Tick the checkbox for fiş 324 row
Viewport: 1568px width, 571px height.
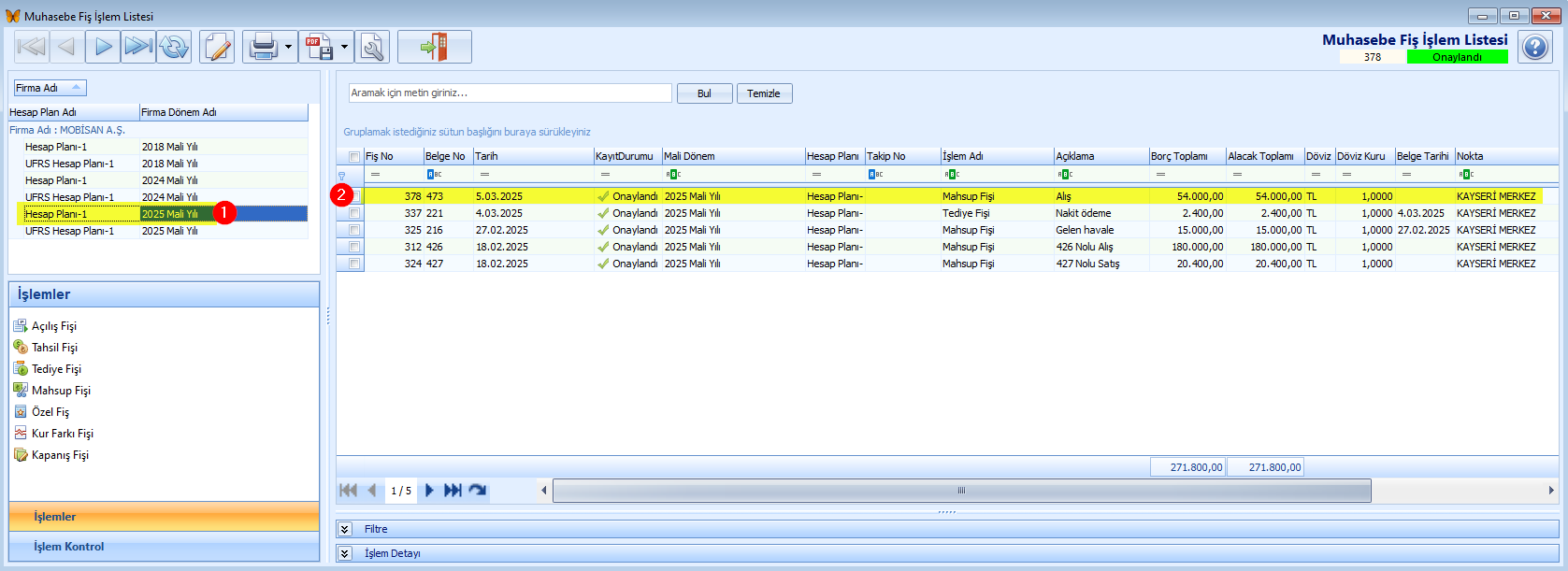354,264
